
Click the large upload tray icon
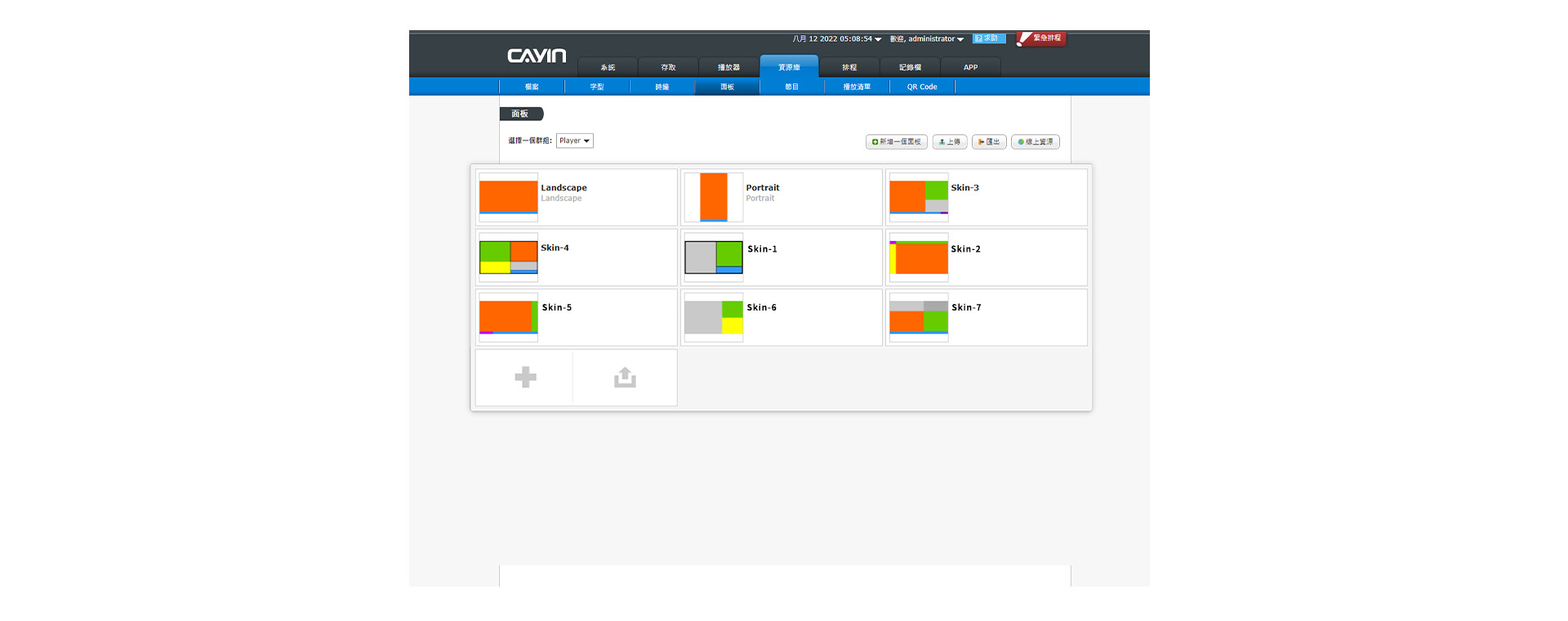[625, 377]
